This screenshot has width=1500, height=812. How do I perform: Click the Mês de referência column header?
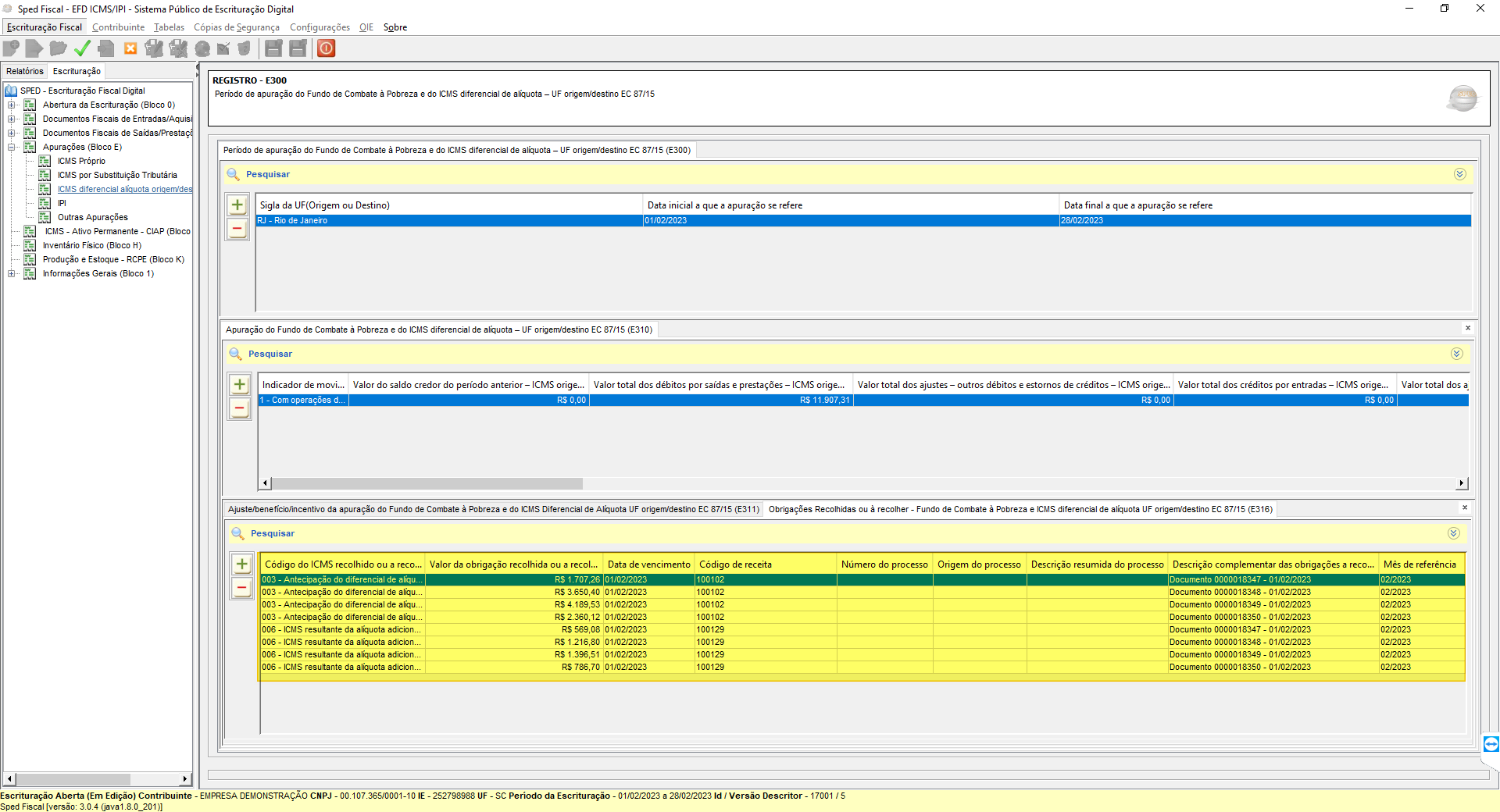tap(1421, 564)
